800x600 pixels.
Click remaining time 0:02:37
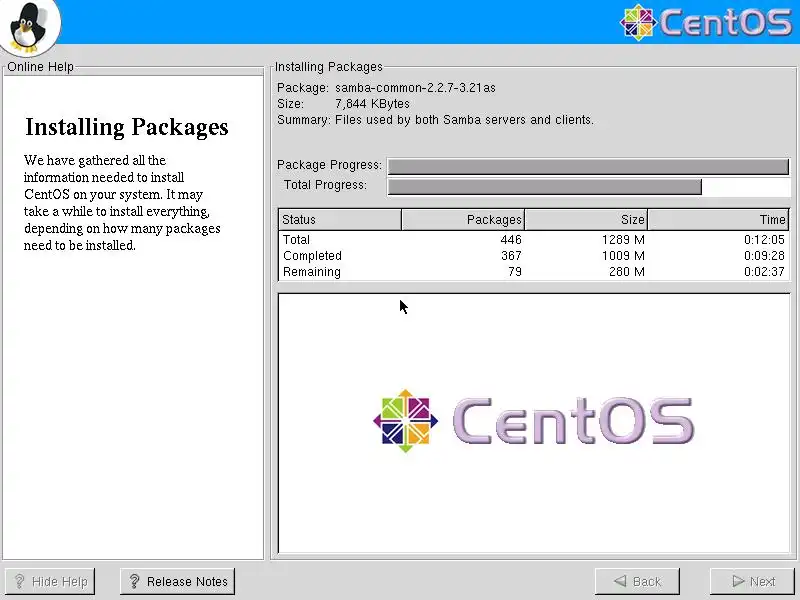tap(764, 272)
